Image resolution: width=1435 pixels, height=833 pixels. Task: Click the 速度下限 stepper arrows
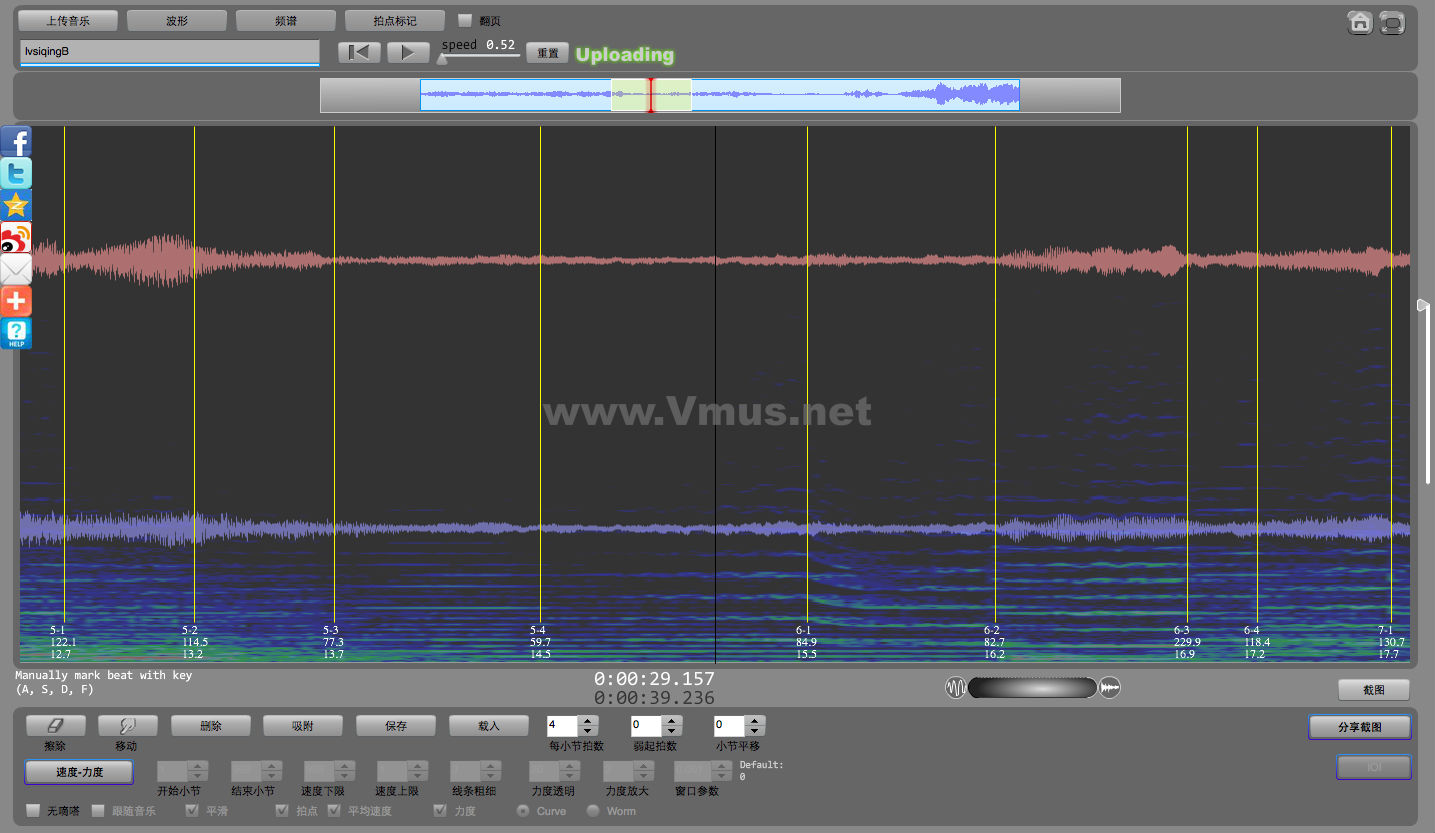pos(345,771)
